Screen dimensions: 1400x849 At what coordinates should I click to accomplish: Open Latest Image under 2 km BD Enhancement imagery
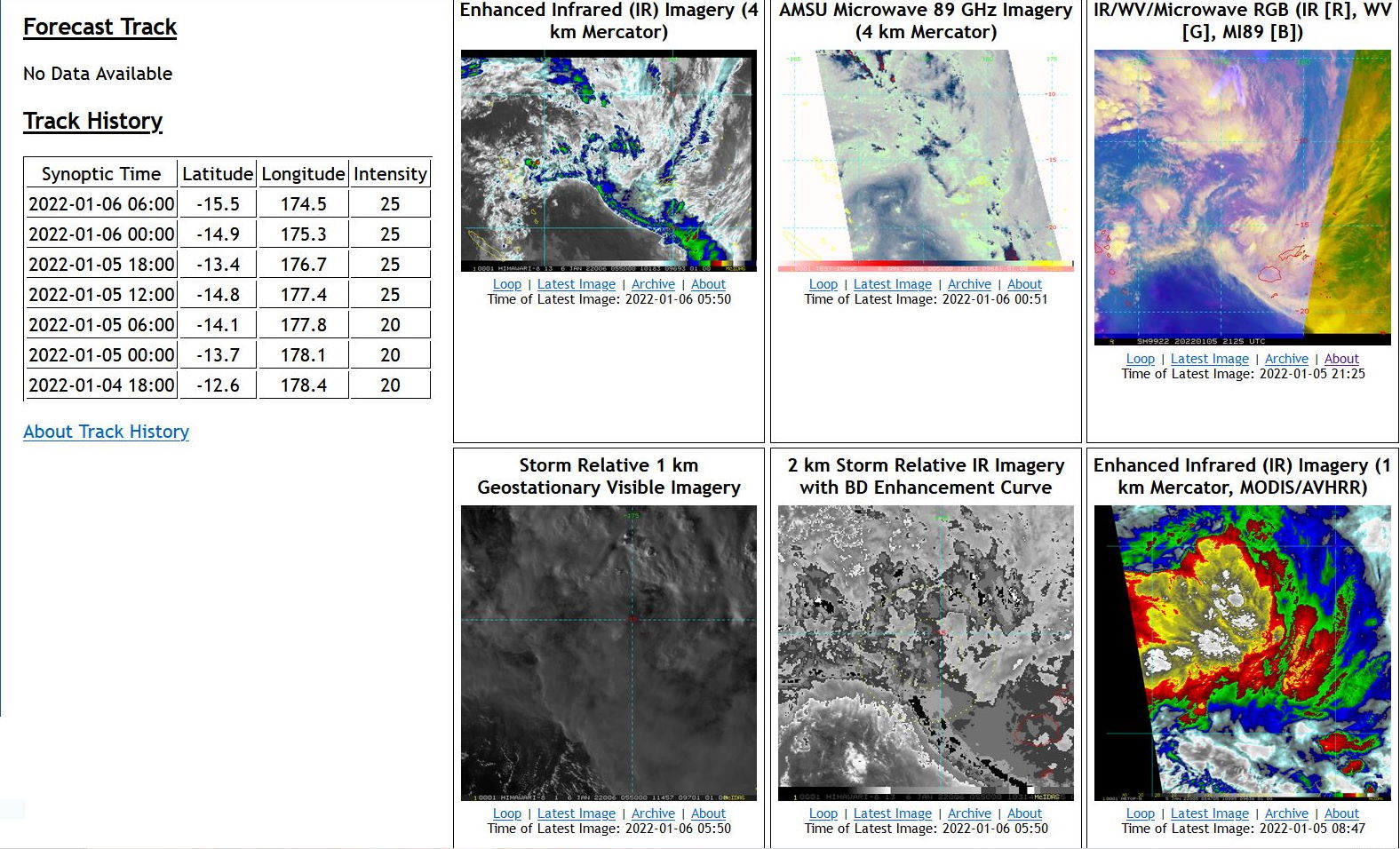point(893,813)
